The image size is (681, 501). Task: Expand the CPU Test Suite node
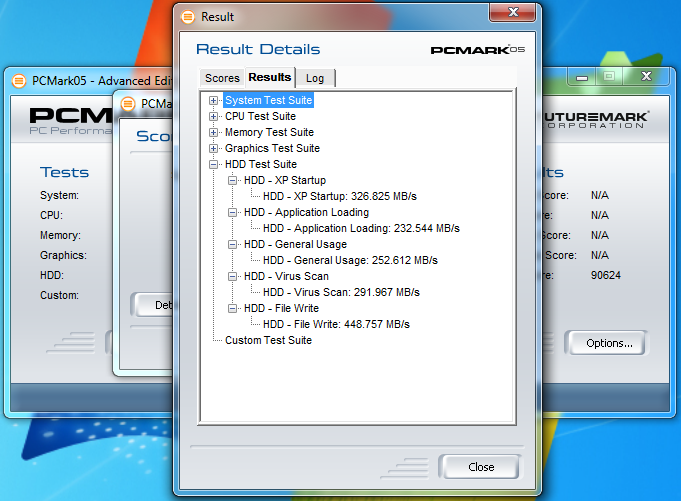coord(213,116)
